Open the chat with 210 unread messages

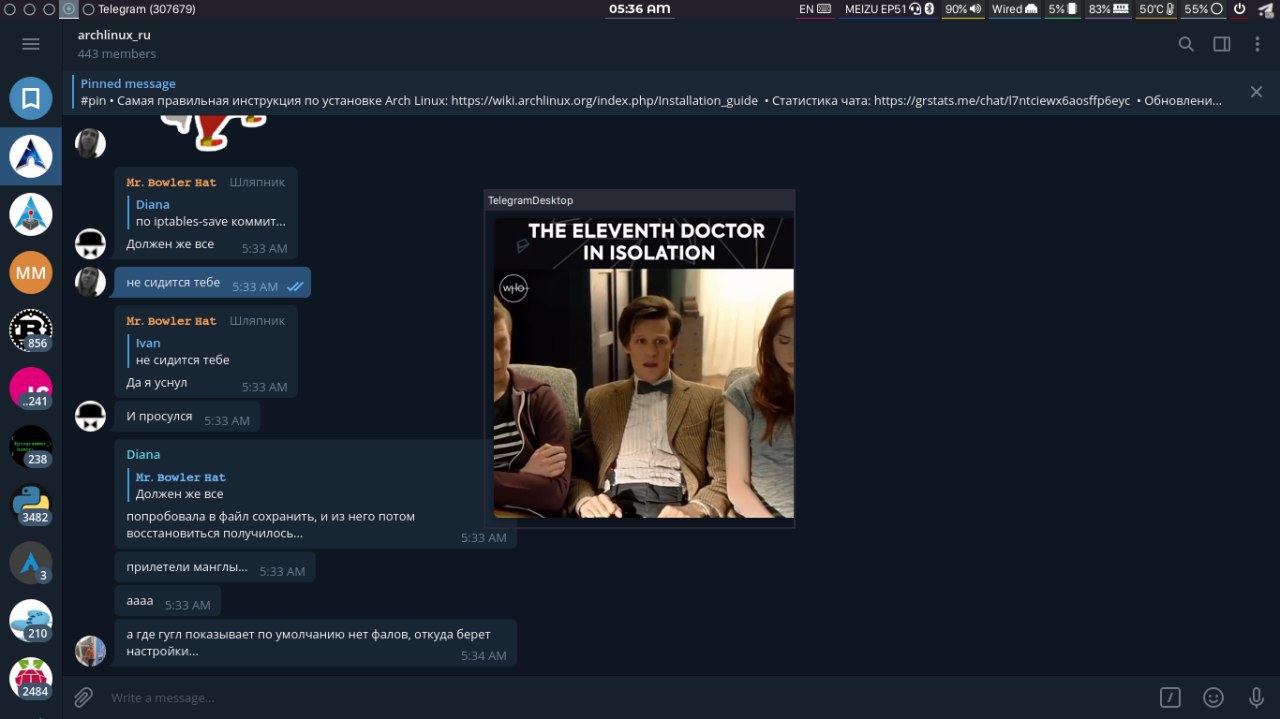click(x=31, y=620)
